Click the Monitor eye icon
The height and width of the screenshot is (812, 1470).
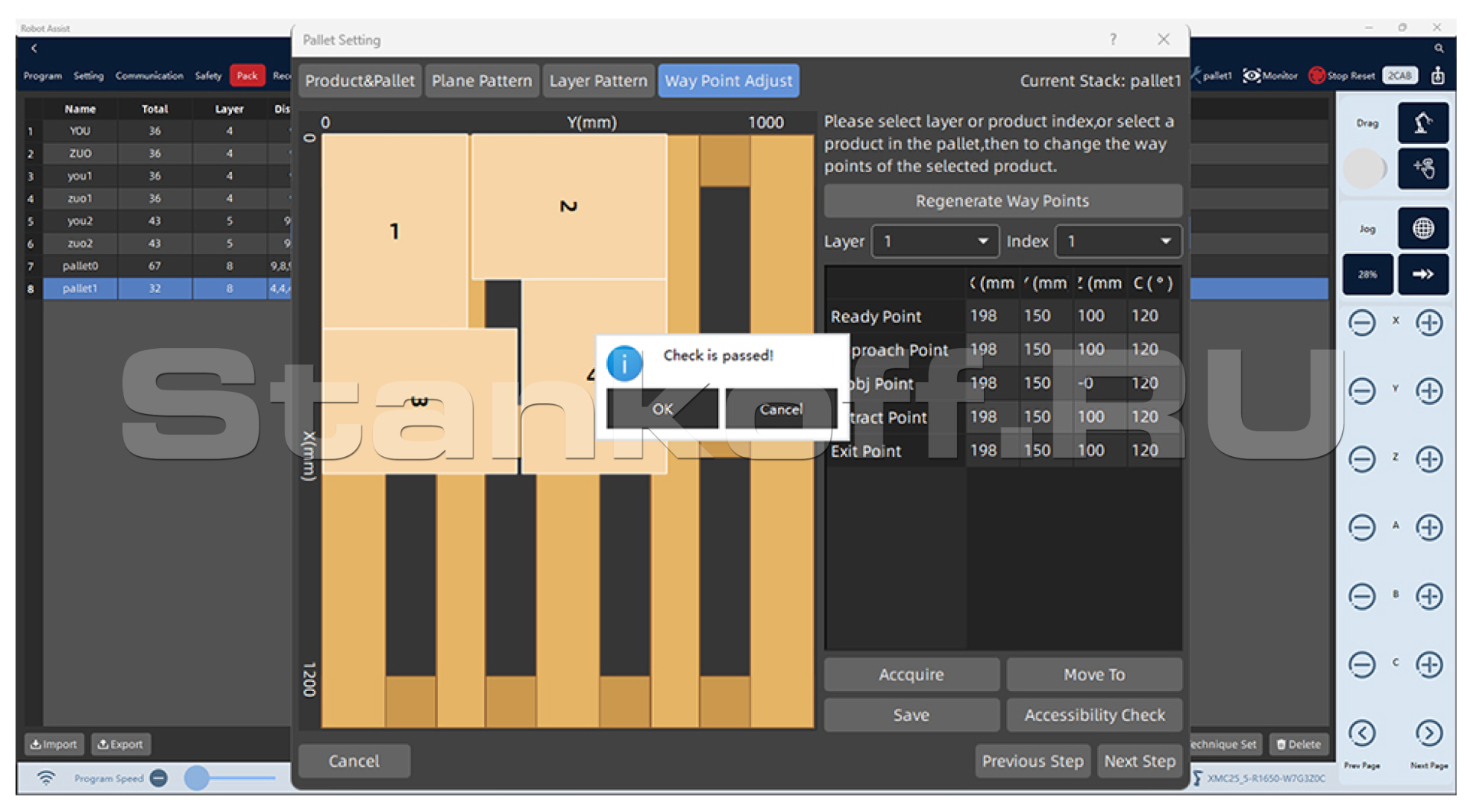point(1252,75)
